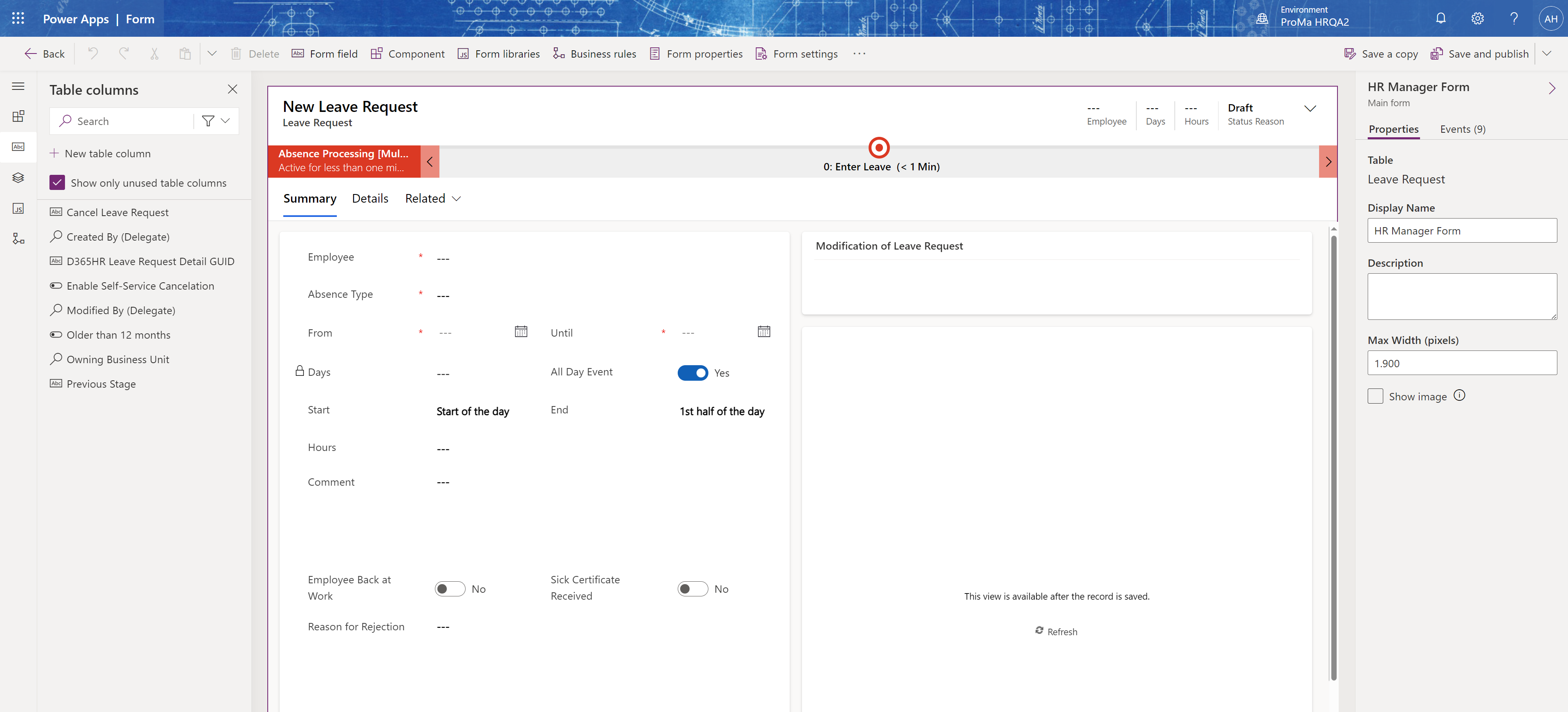
Task: Open the Related tab dropdown
Action: click(433, 199)
